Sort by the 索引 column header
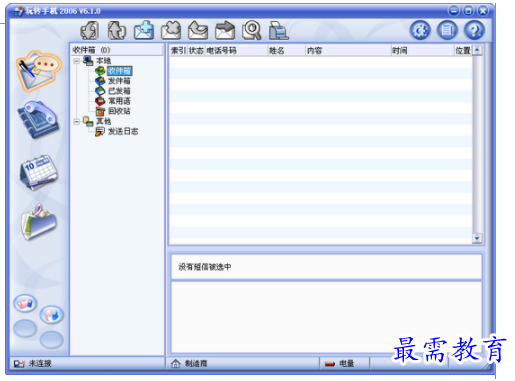Image resolution: width=515 pixels, height=381 pixels. tap(178, 51)
